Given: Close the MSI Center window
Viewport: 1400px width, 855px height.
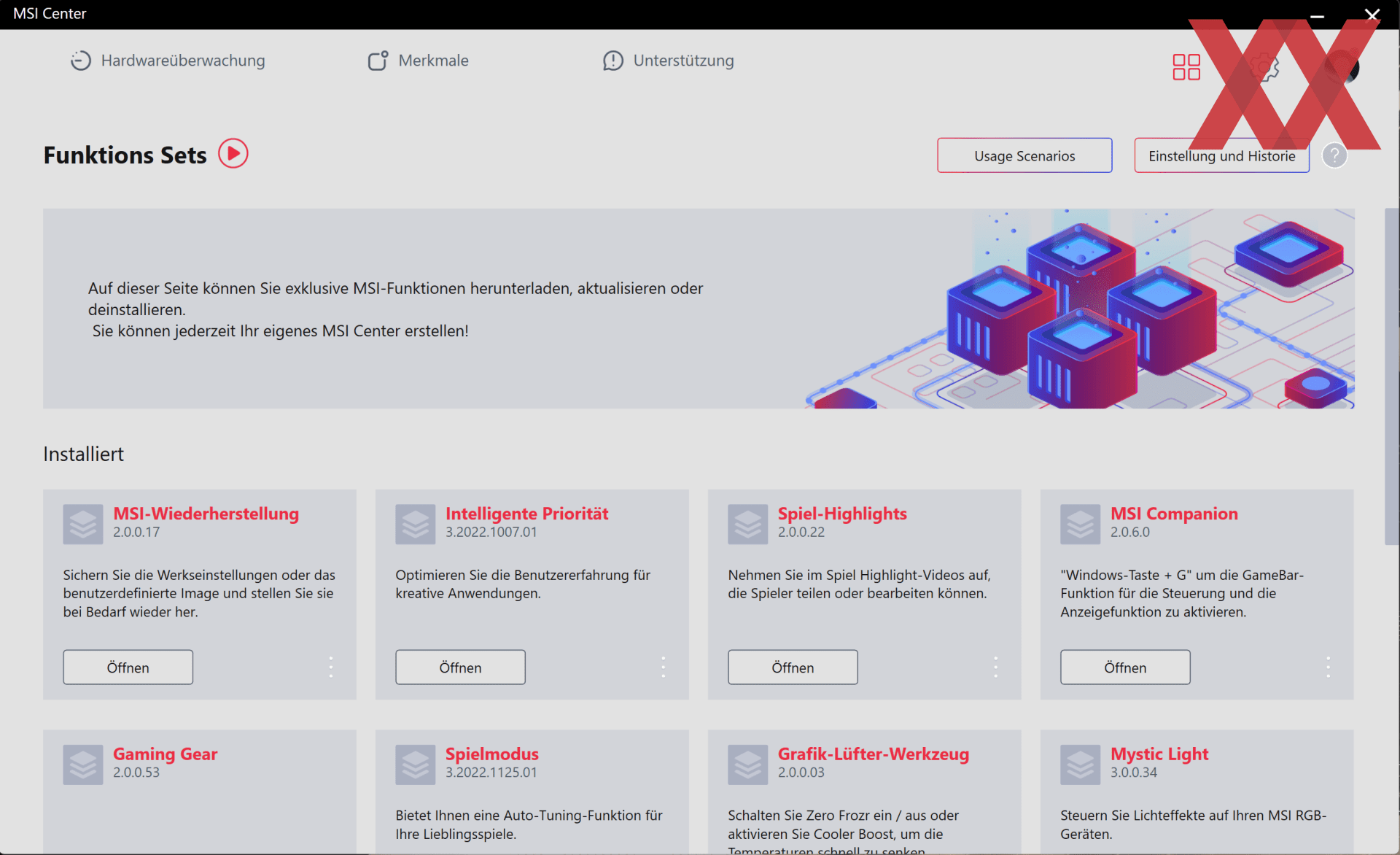Looking at the screenshot, I should pos(1372,15).
